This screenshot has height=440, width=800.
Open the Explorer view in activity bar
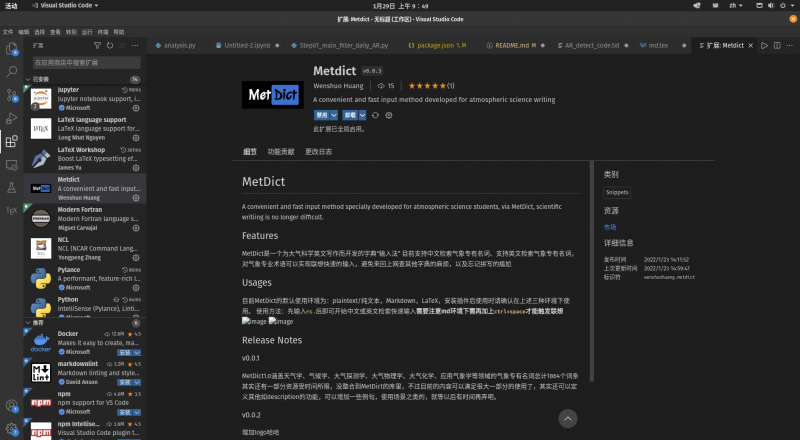[x=12, y=48]
